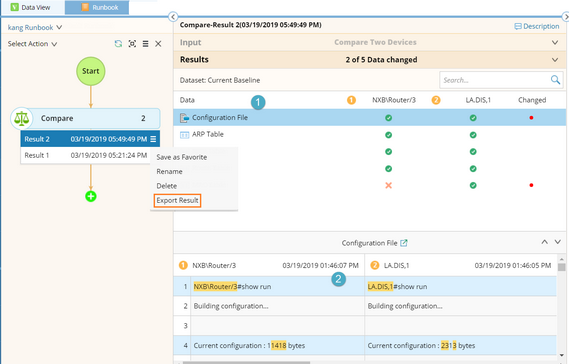Click the Compare scales icon
This screenshot has height=364, width=569.
pyautogui.click(x=22, y=118)
